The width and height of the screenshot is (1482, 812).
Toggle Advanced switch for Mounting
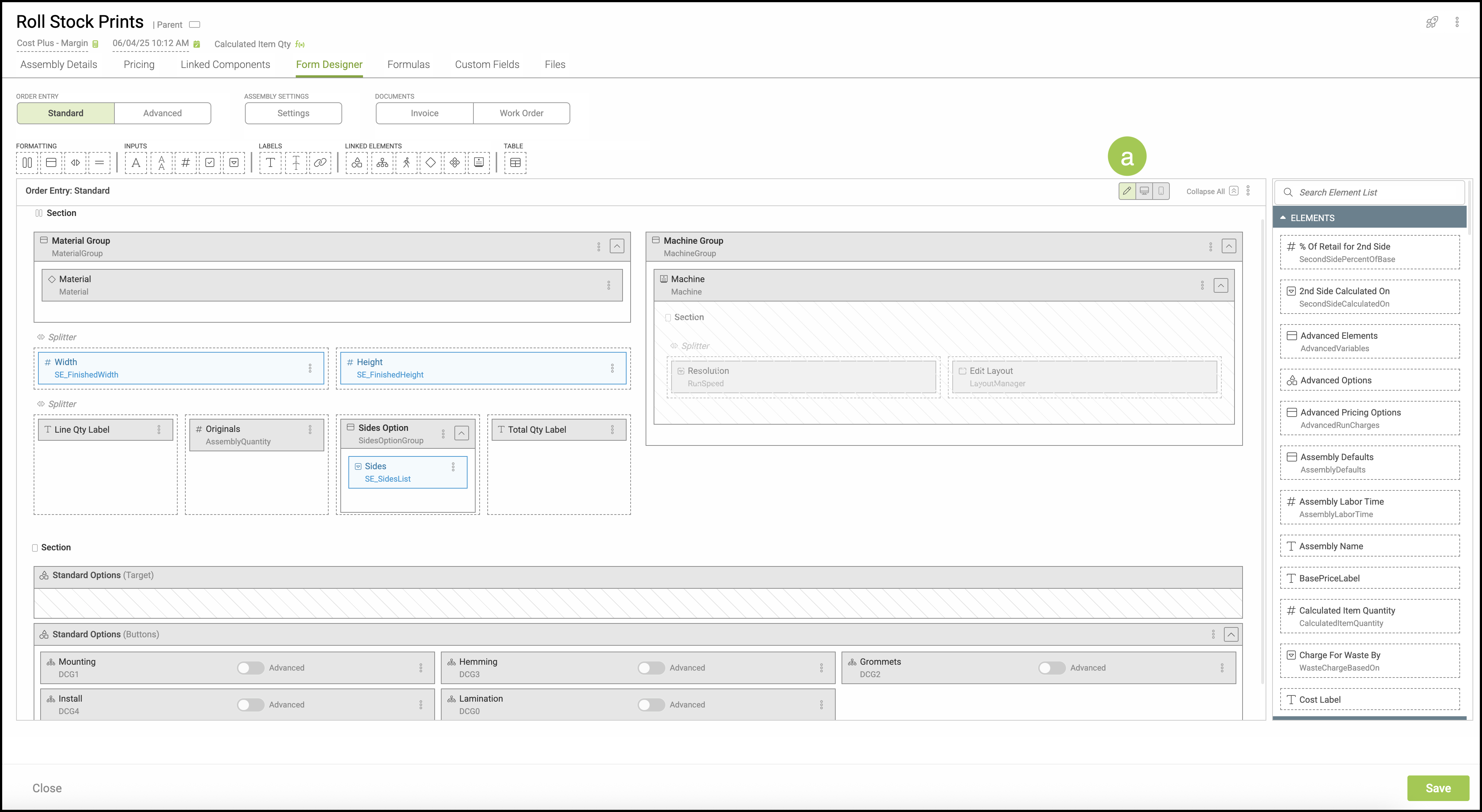[250, 668]
